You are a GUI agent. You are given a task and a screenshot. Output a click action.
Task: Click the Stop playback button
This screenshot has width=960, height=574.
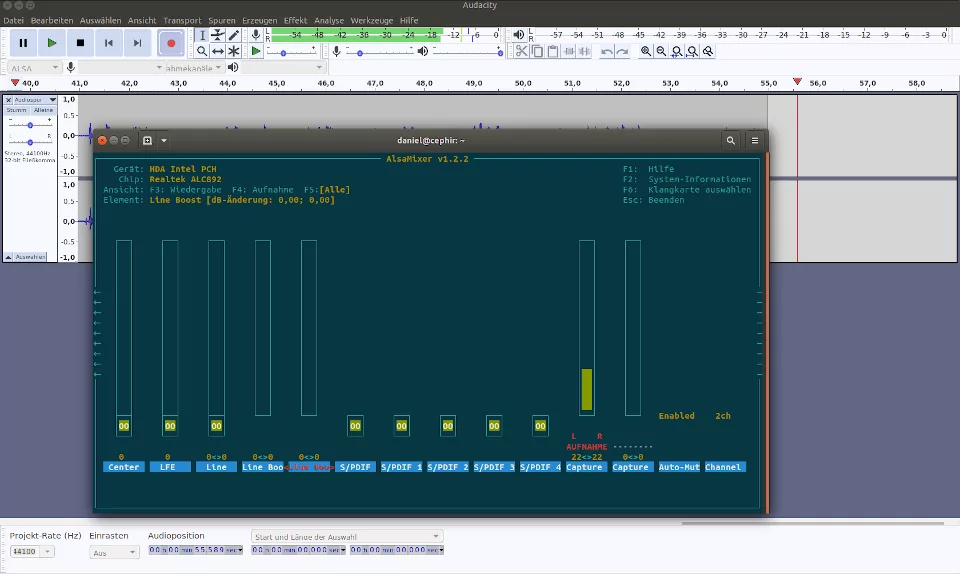coord(80,43)
